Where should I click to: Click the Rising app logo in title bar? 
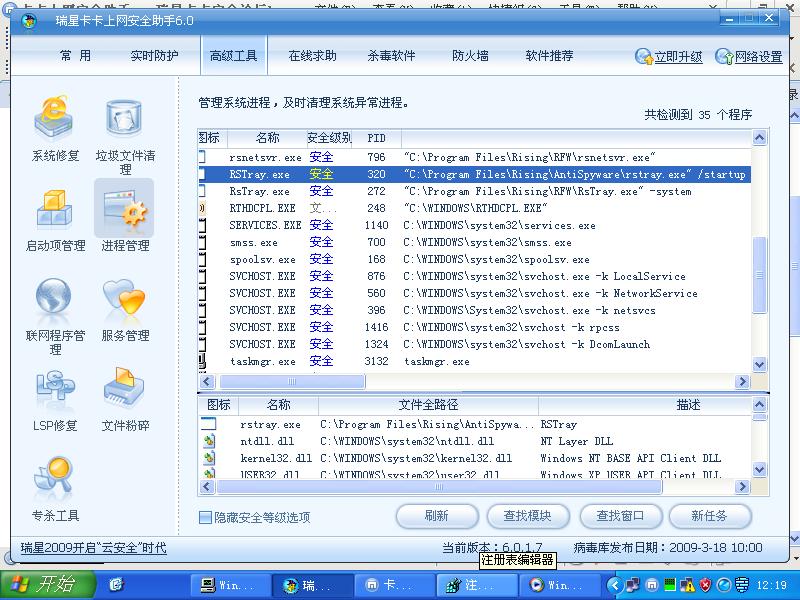pos(29,20)
